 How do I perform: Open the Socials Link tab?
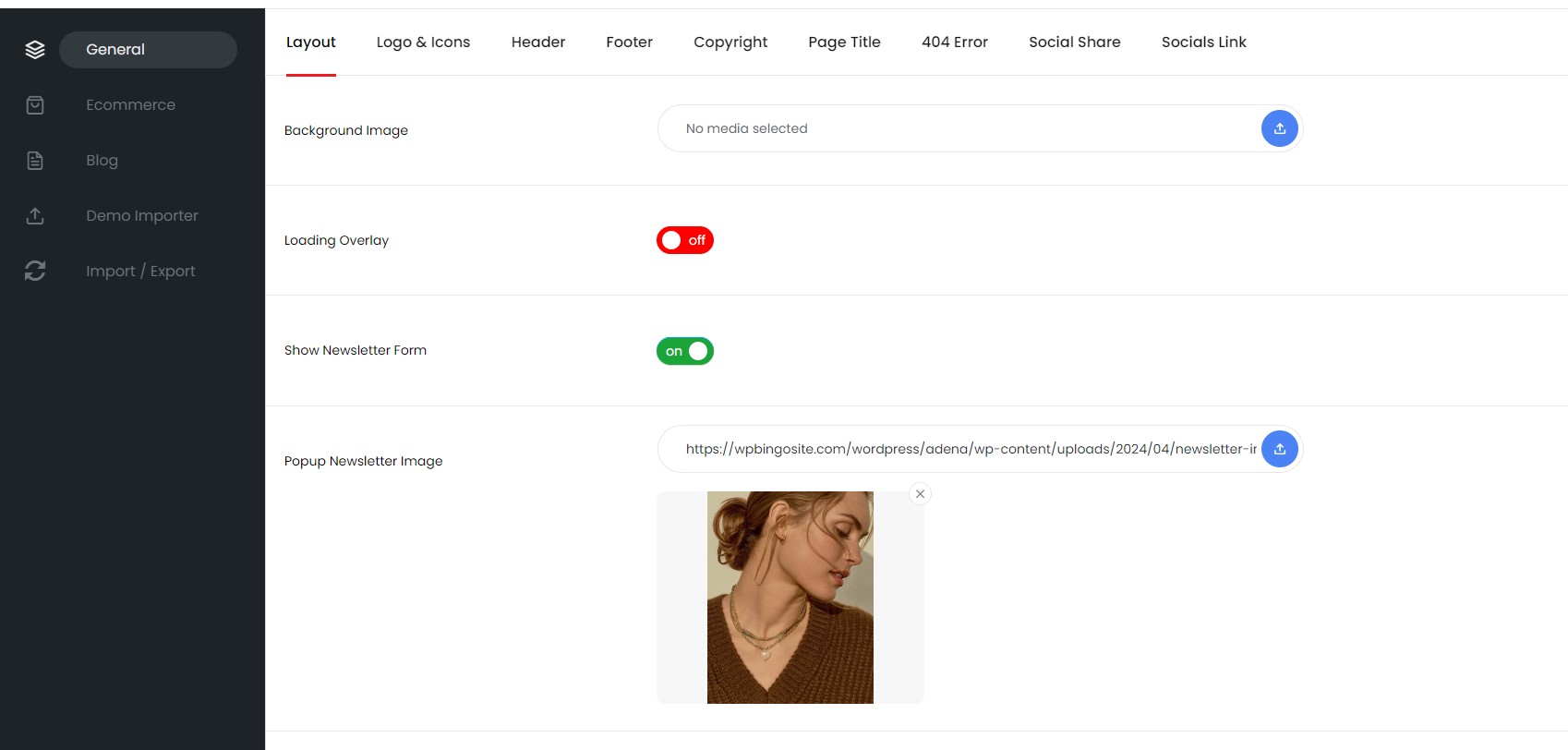click(x=1203, y=42)
